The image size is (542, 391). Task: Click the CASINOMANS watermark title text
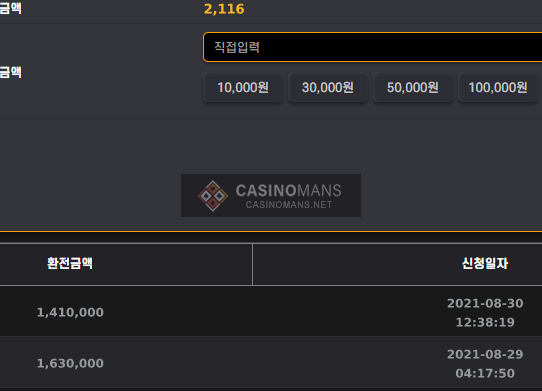point(289,190)
